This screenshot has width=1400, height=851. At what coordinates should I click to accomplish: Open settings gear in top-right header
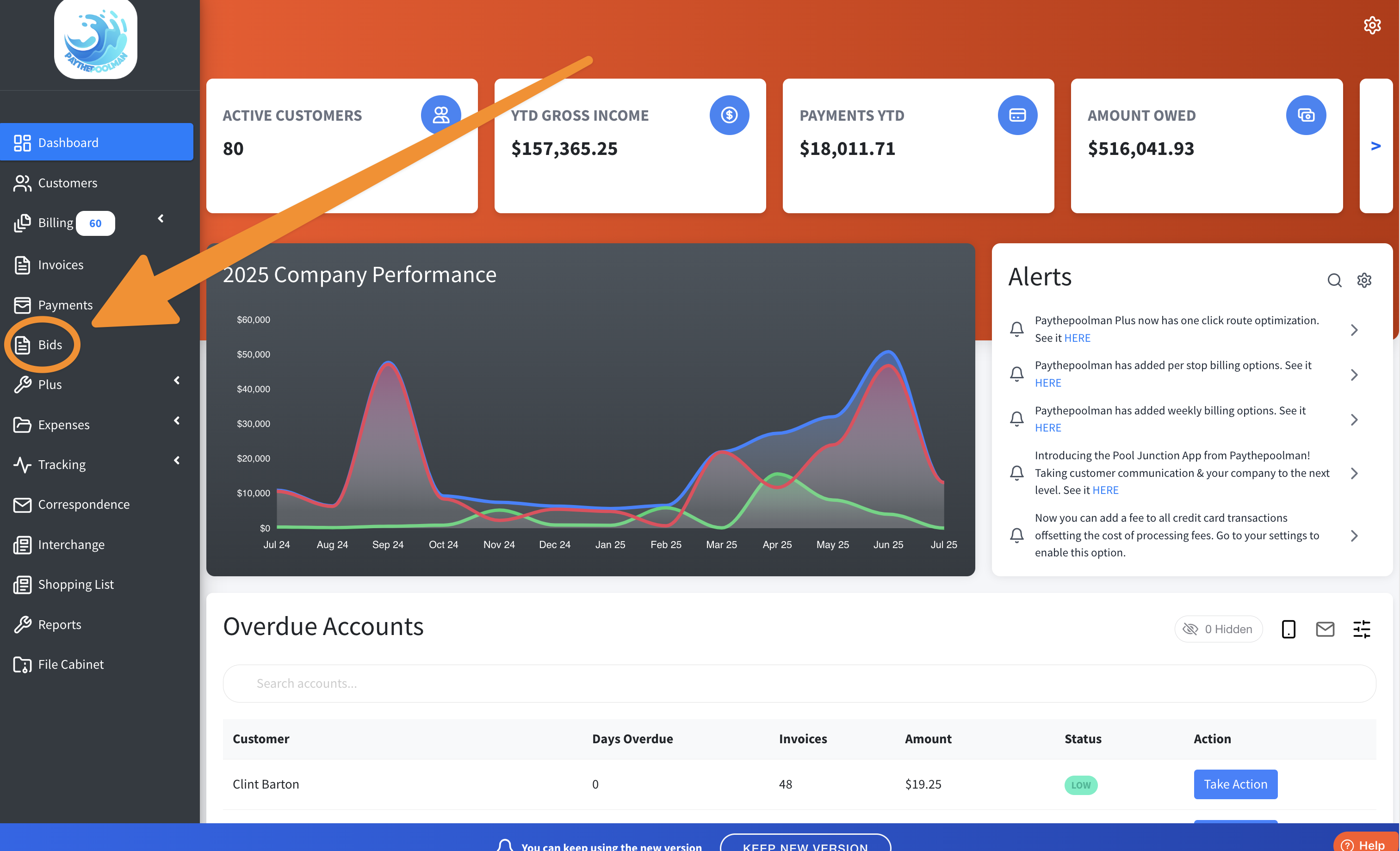(x=1372, y=25)
